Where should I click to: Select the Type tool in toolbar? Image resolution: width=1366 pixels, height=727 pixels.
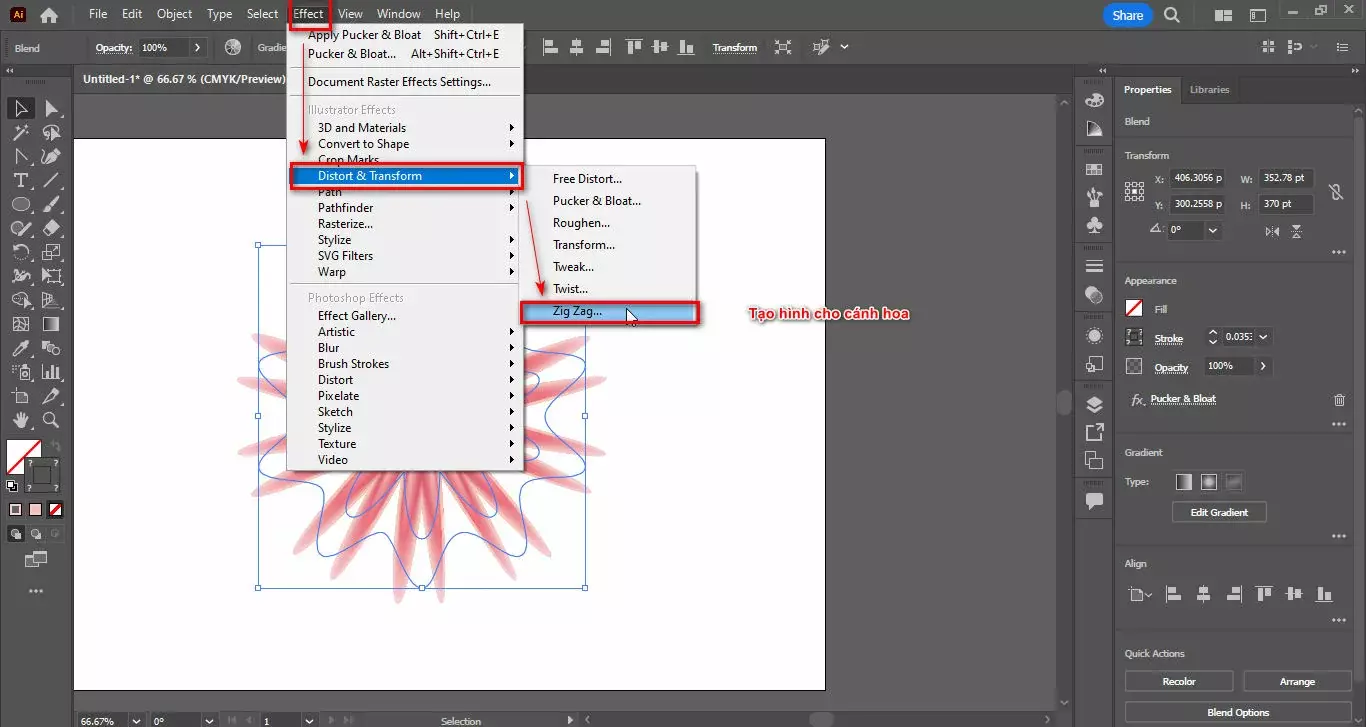[20, 180]
